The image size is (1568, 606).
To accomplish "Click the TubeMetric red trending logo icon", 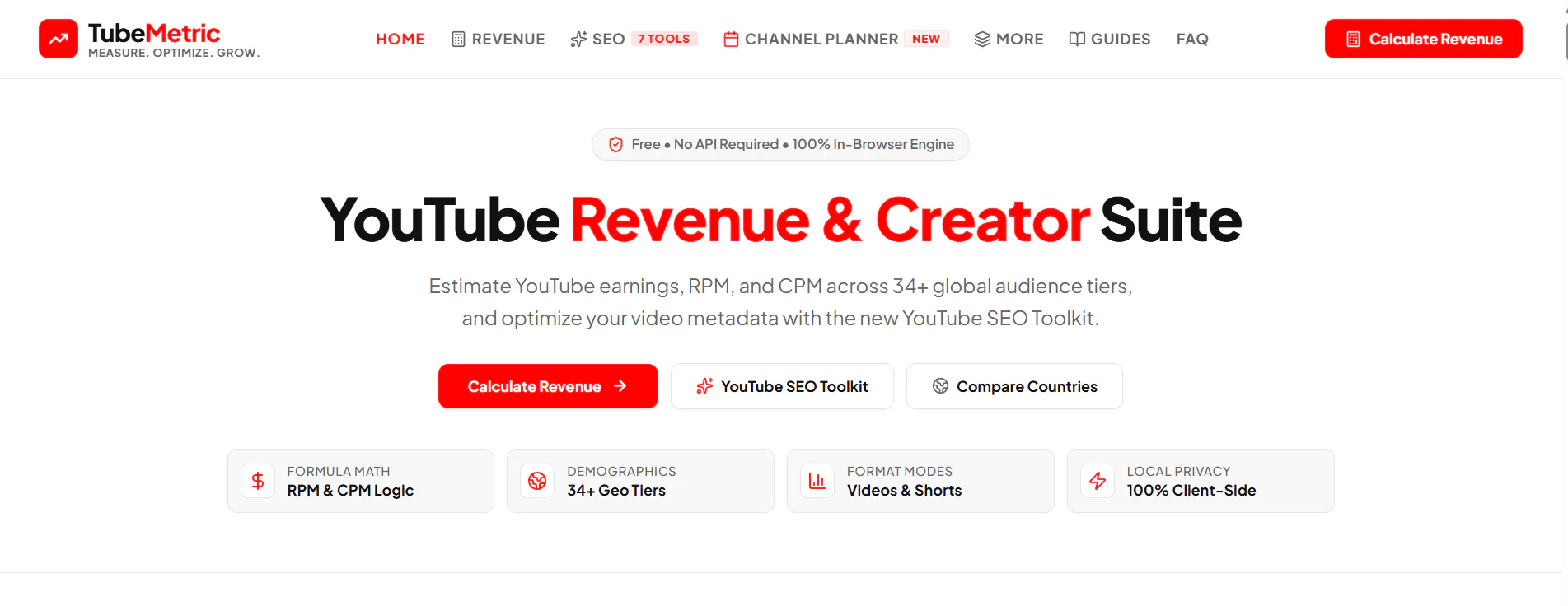I will [x=59, y=39].
